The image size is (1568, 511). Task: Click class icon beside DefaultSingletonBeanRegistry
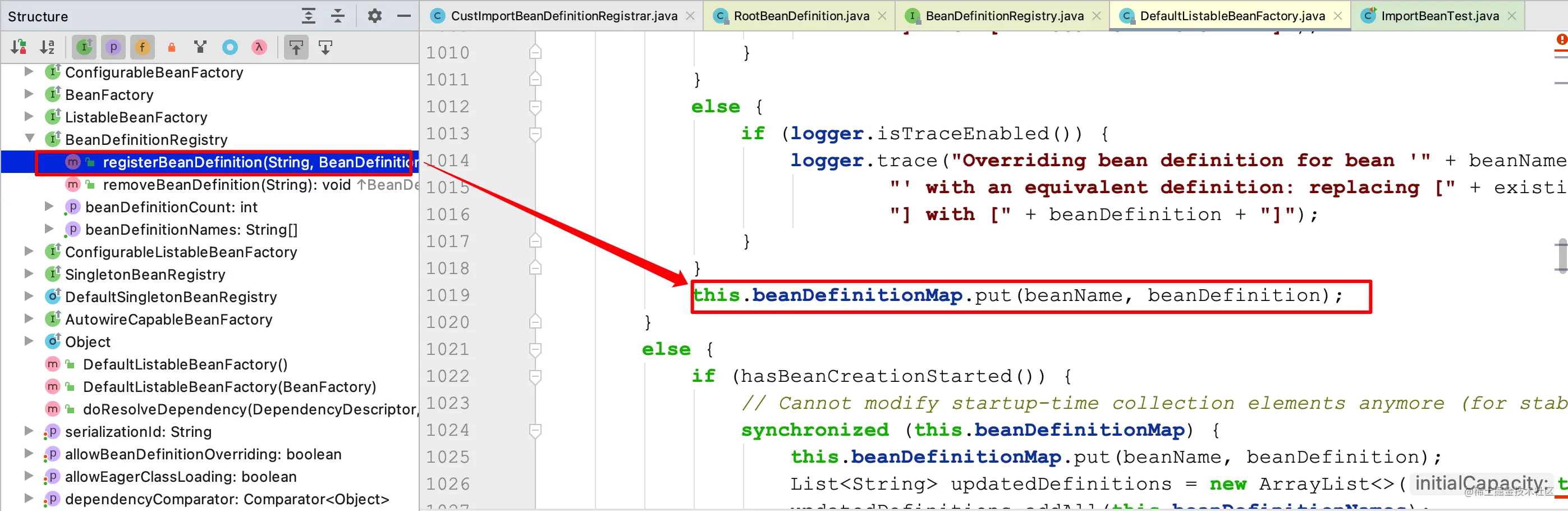tap(53, 296)
